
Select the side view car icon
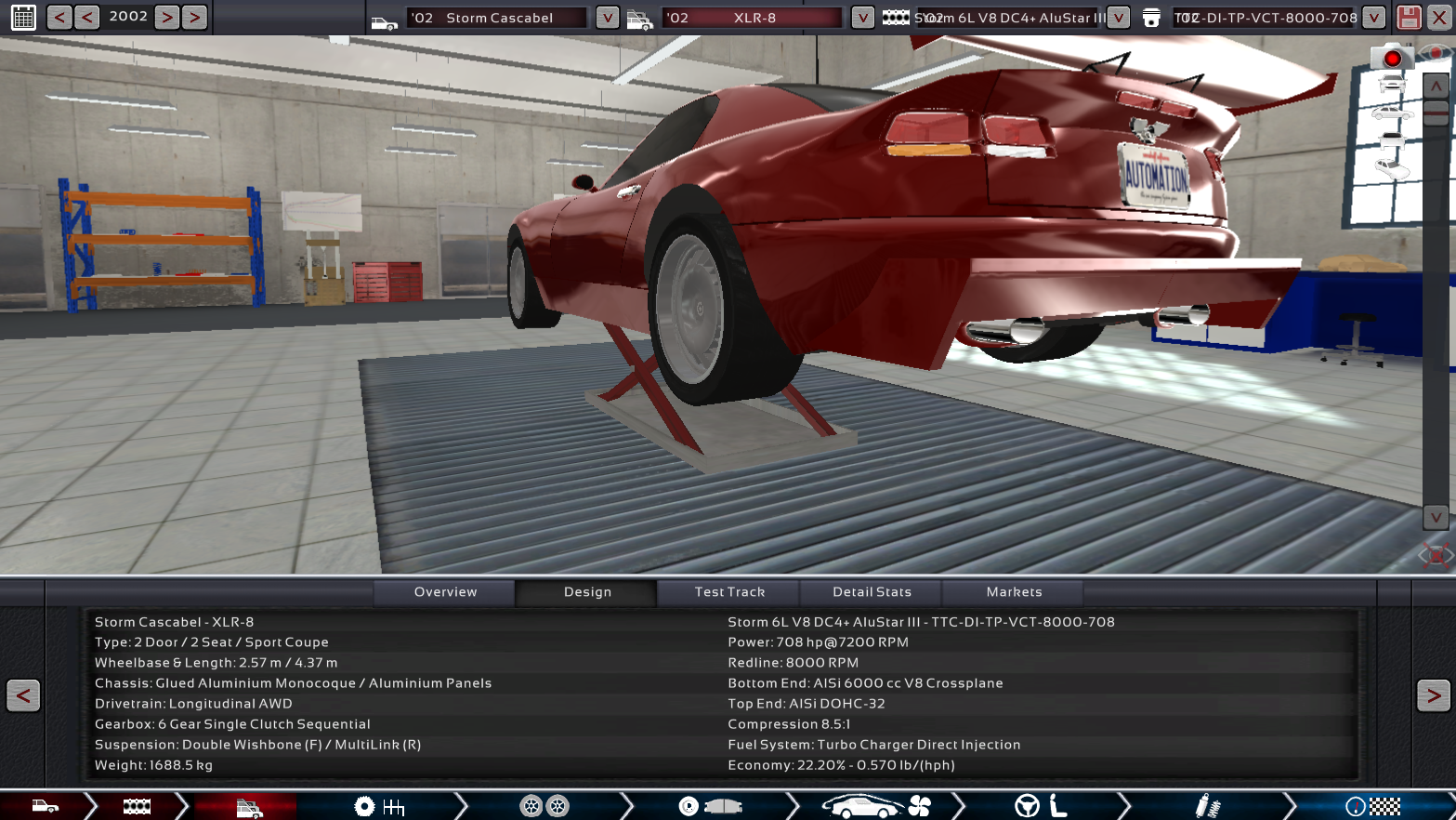click(1391, 112)
